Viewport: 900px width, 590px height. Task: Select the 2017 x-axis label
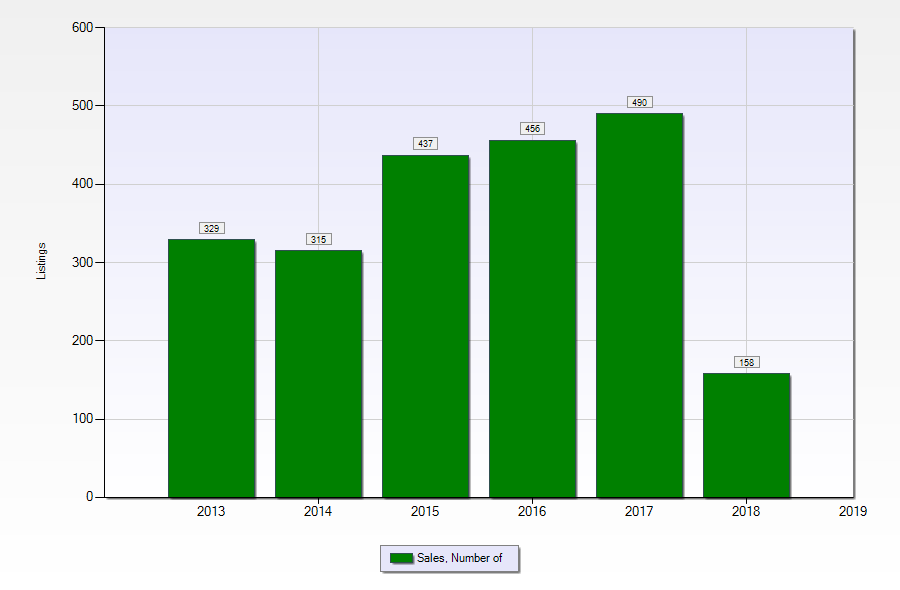(639, 511)
